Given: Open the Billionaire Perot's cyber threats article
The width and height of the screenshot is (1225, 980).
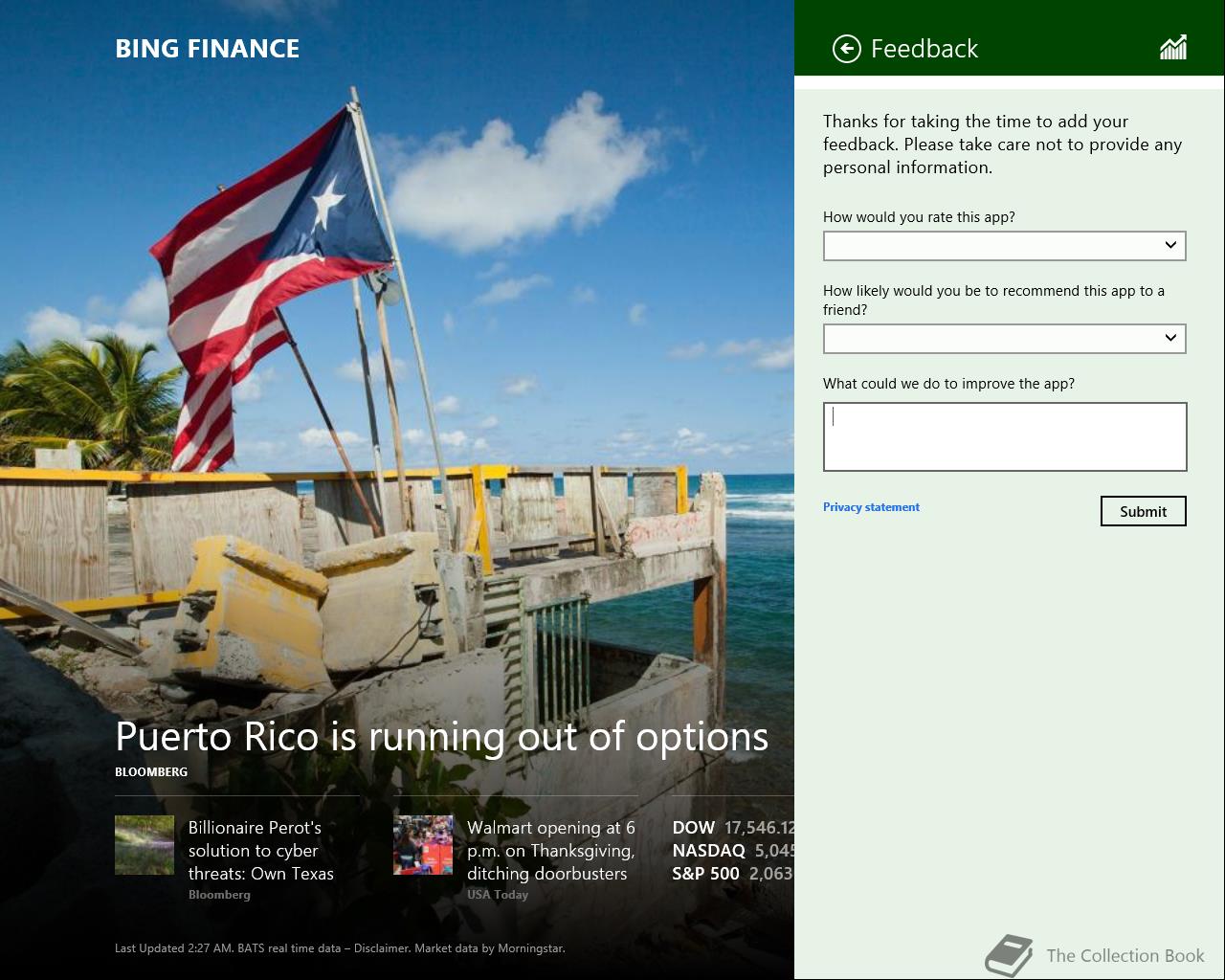Looking at the screenshot, I should click(261, 851).
